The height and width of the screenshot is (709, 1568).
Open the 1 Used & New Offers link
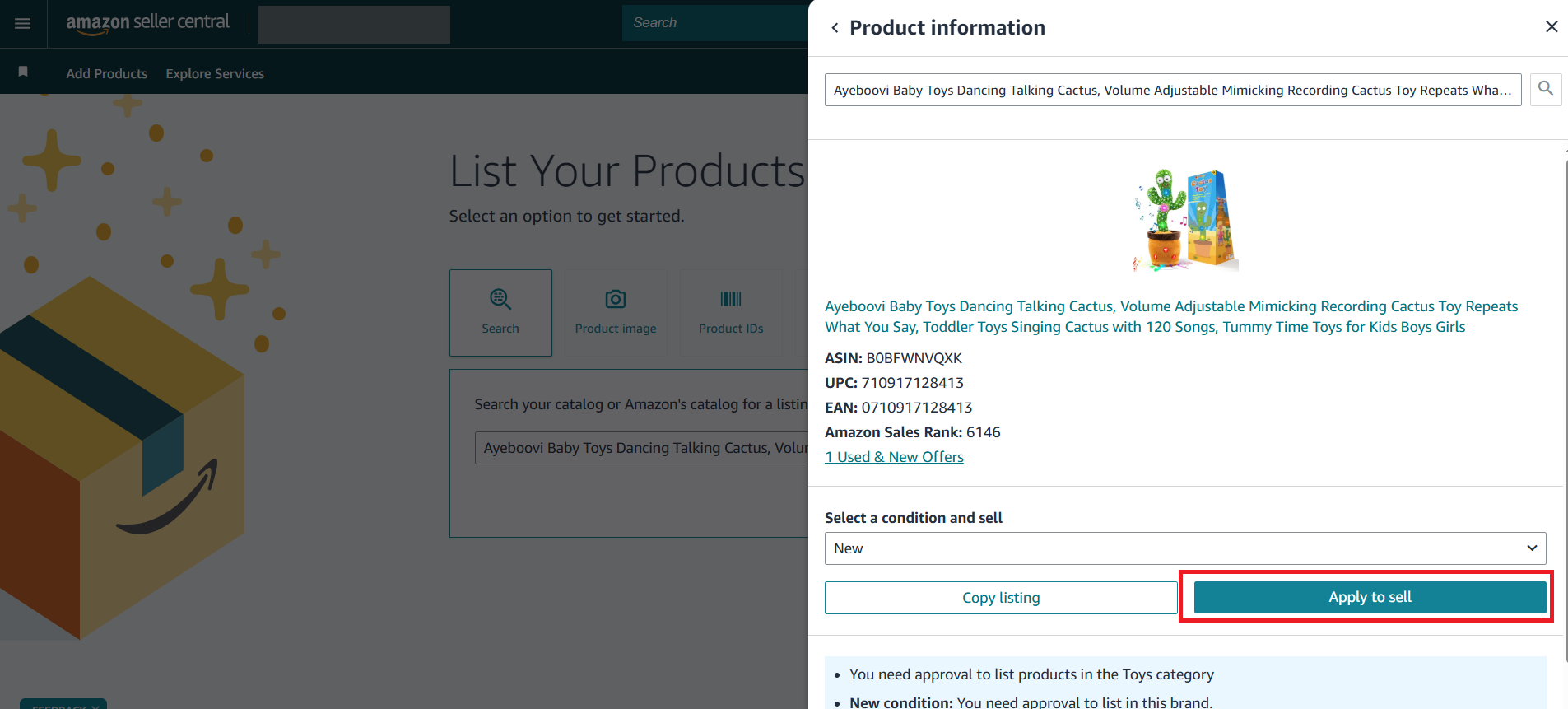(x=894, y=457)
